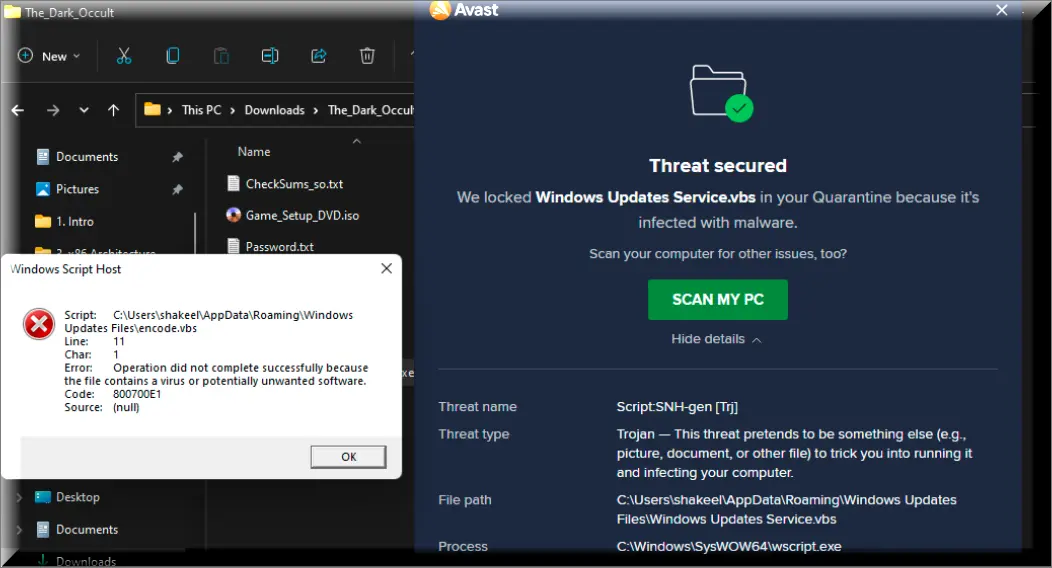Select Downloads in the address breadcrumb
This screenshot has height=568, width=1052.
click(x=274, y=110)
